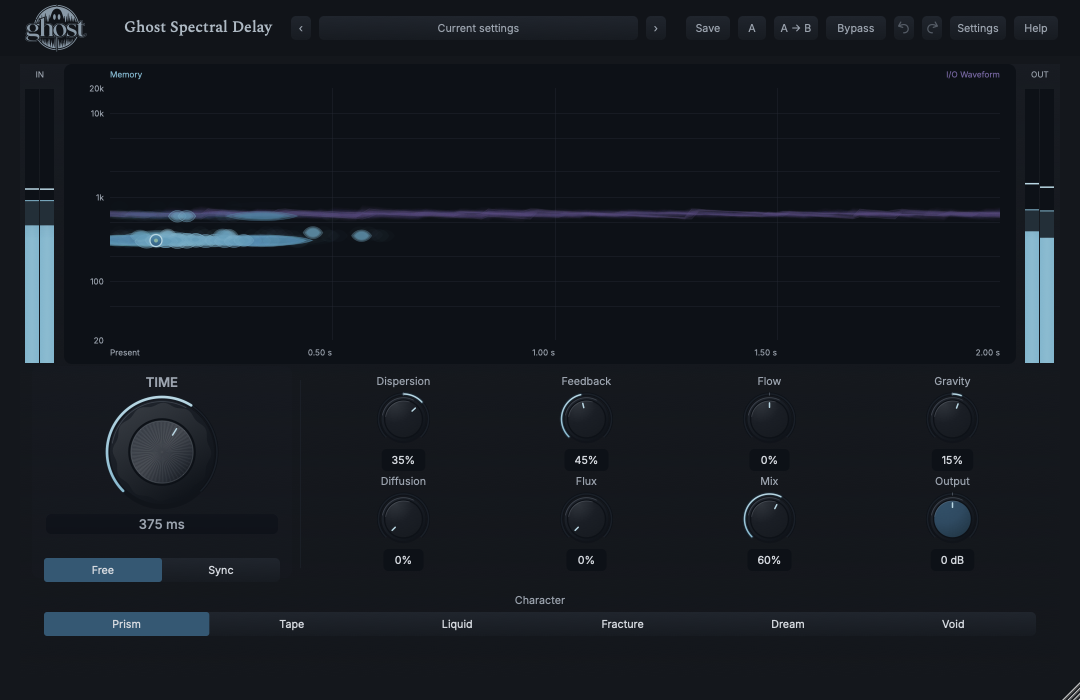Click the "1.00 s" time axis label
This screenshot has height=700, width=1080.
click(x=543, y=353)
